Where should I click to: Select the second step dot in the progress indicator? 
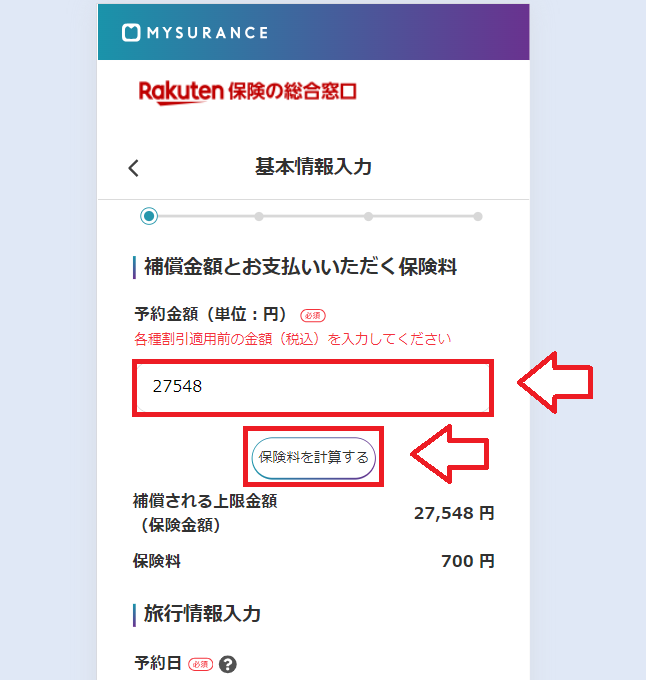[259, 216]
